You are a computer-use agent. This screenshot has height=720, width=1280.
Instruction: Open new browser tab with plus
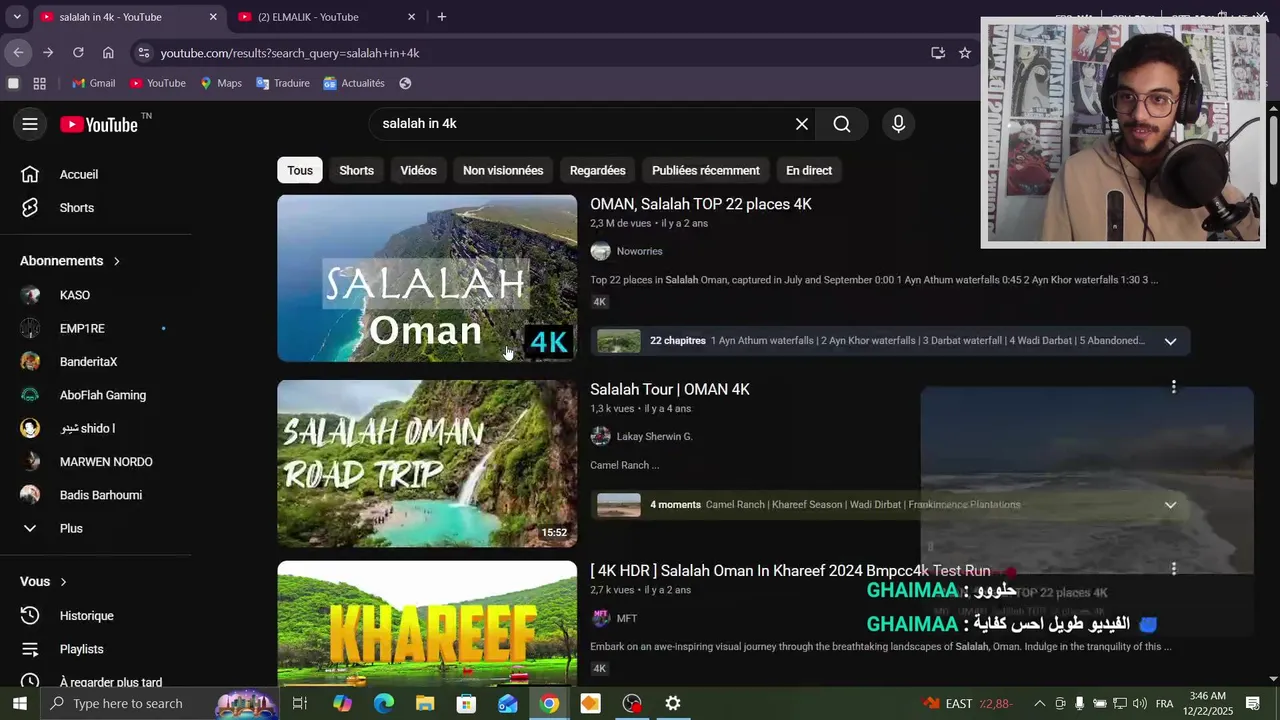pos(442,17)
